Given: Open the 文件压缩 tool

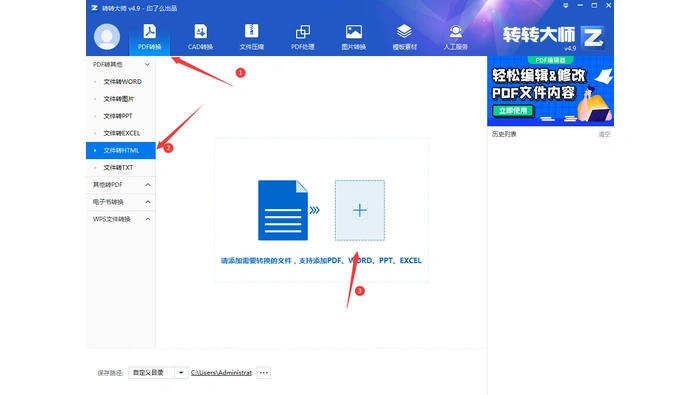Looking at the screenshot, I should click(x=251, y=37).
